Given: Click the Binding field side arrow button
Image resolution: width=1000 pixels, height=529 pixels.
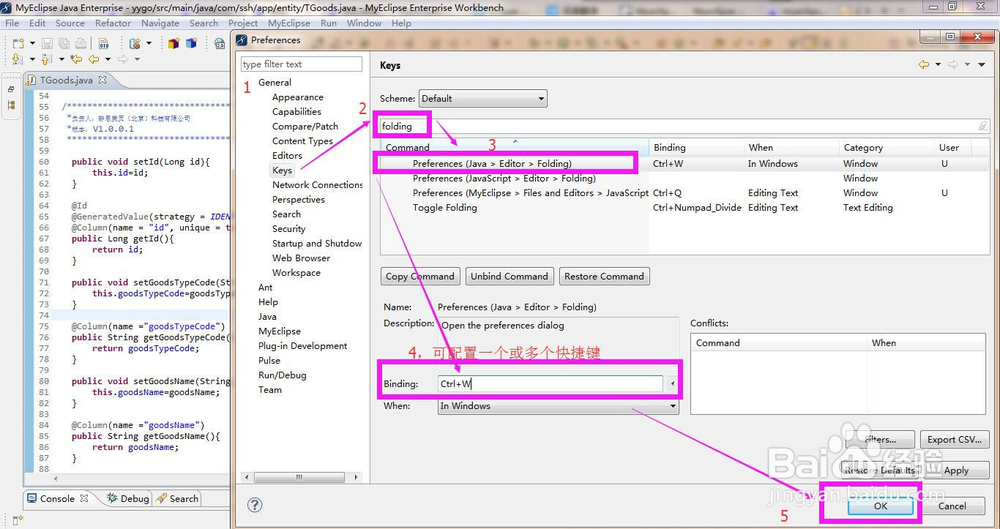Looking at the screenshot, I should [672, 384].
